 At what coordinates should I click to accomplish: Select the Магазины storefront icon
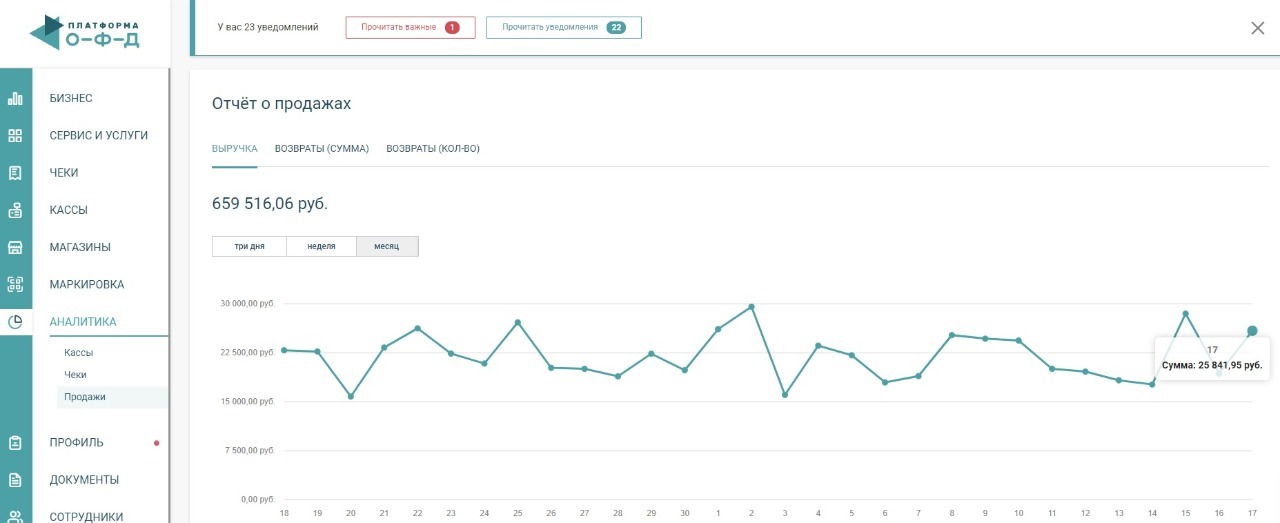(x=15, y=247)
